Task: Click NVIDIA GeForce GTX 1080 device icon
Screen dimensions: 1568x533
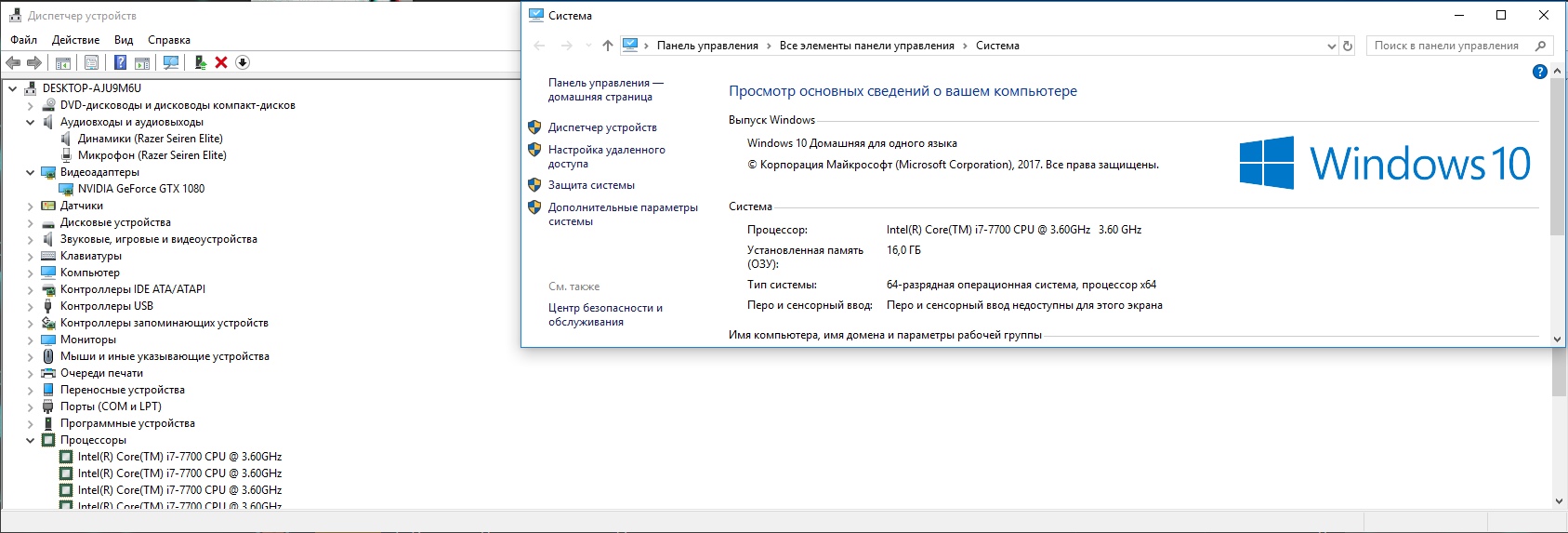Action: [66, 189]
